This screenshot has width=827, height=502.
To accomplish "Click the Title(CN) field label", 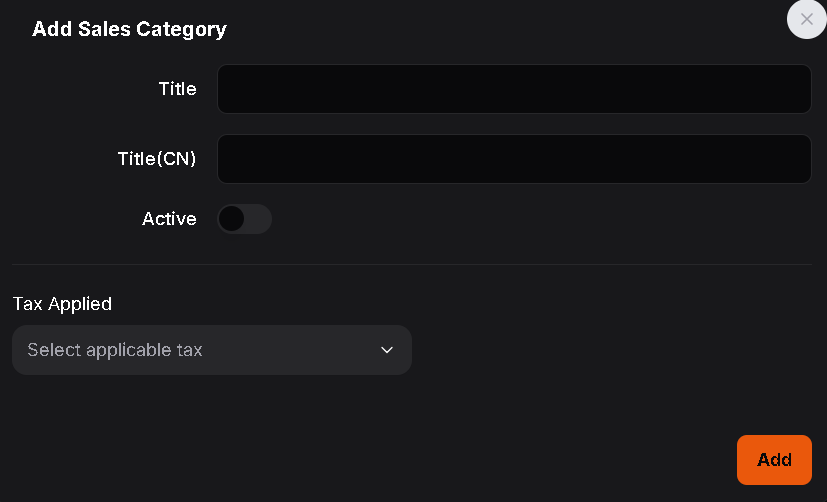I will 157,159.
